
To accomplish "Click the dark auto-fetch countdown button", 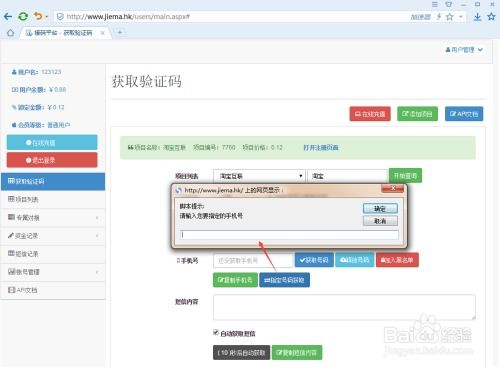I will 241,352.
